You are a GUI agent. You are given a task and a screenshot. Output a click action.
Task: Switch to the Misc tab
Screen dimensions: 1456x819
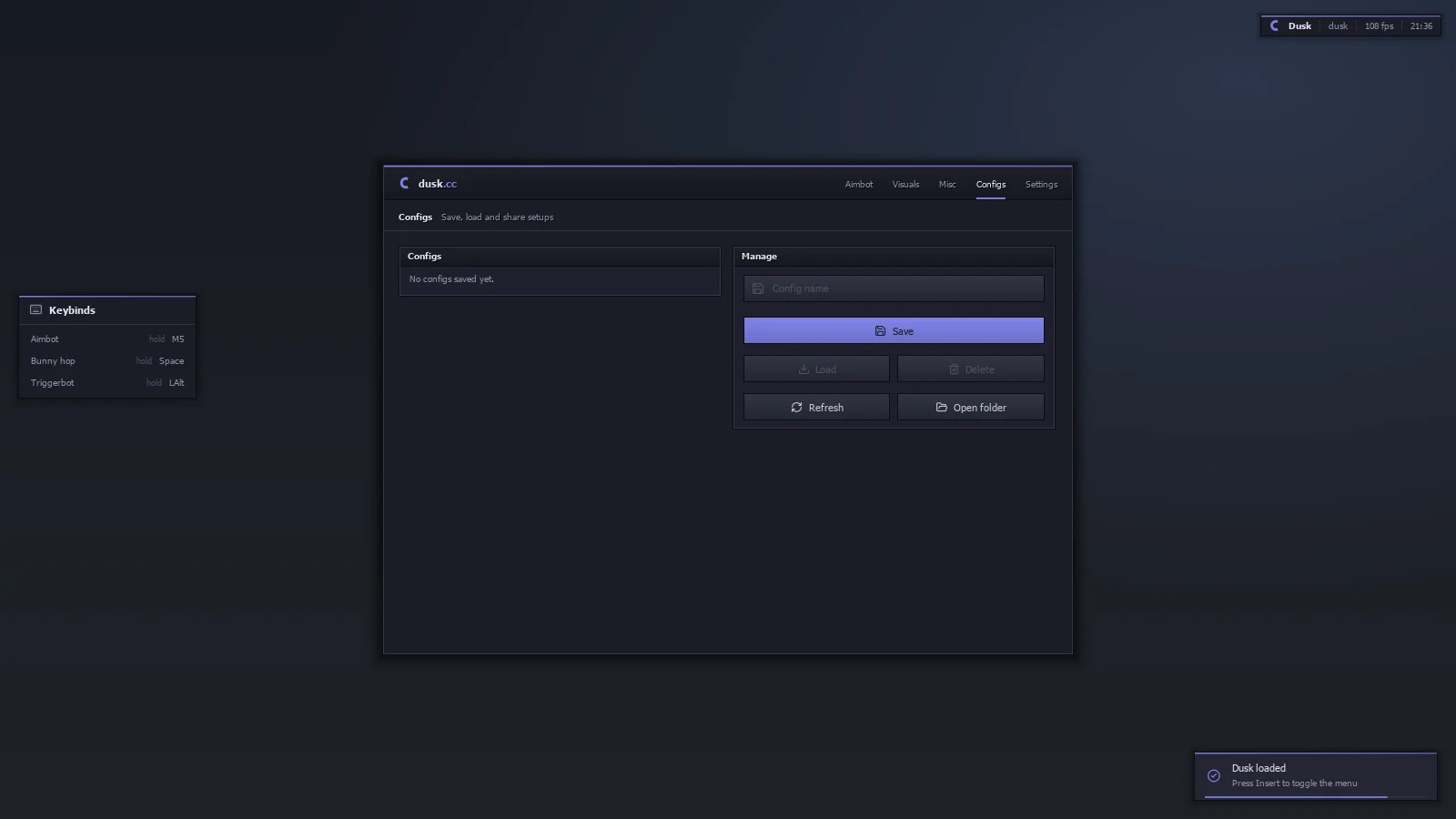[947, 184]
